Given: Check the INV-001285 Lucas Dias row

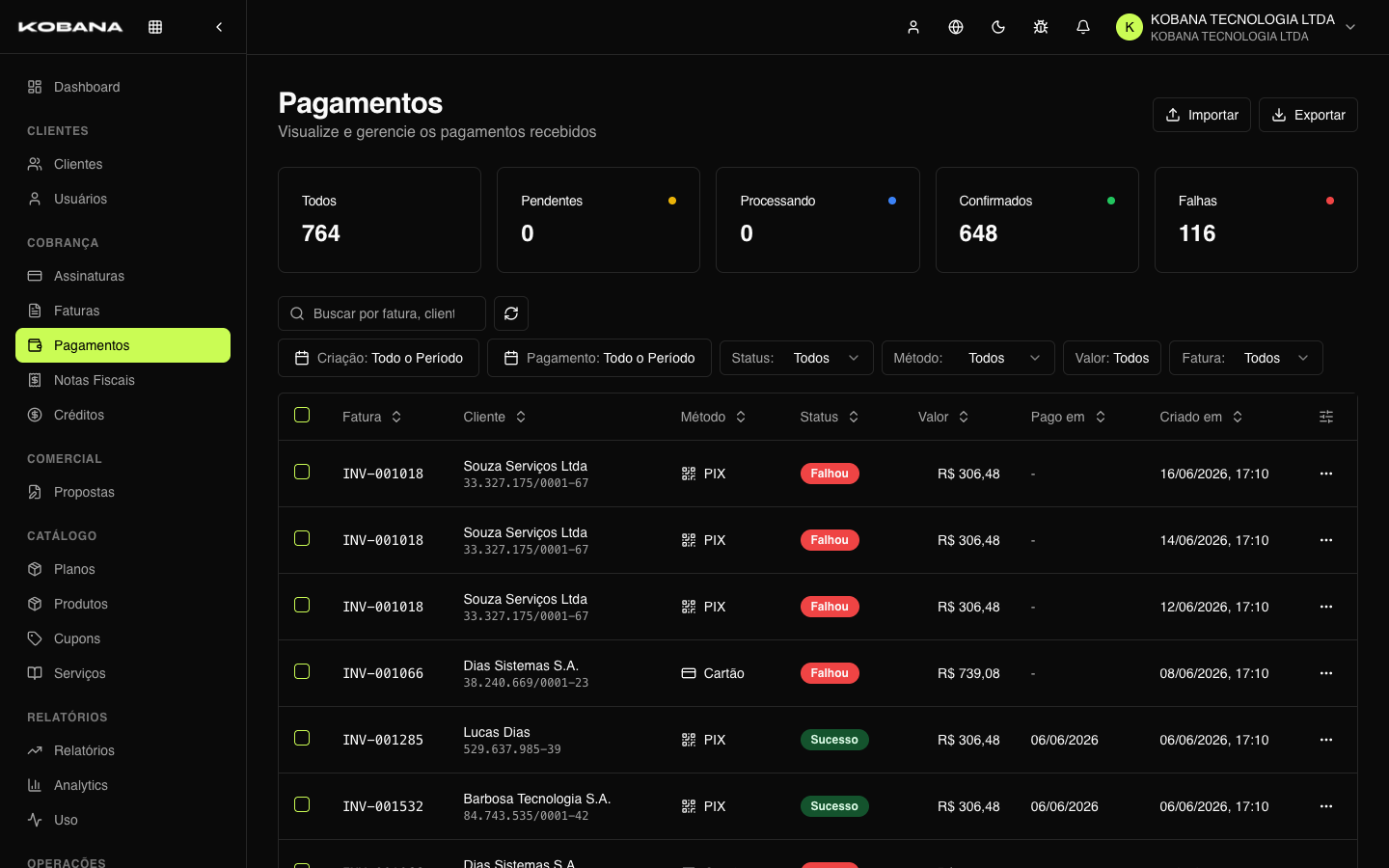Looking at the screenshot, I should pos(302,738).
